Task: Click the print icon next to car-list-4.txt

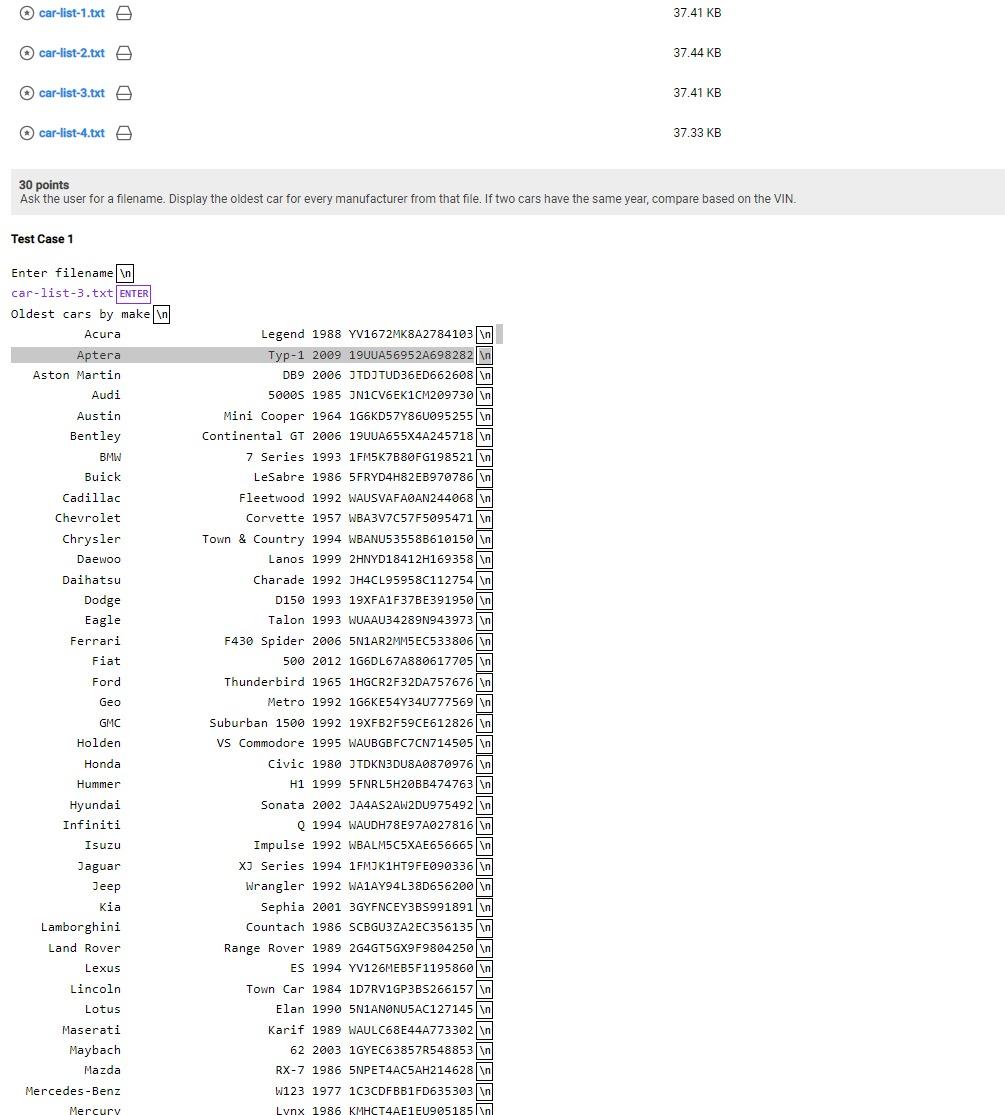Action: click(123, 133)
